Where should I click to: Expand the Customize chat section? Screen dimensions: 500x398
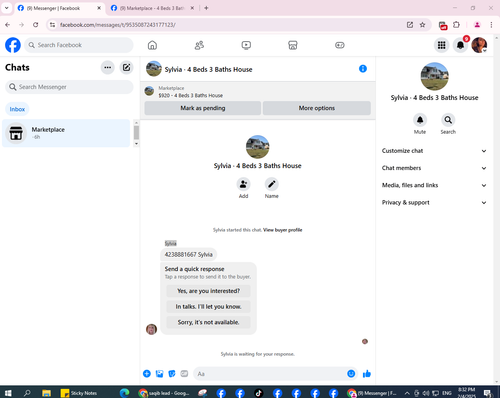[x=434, y=151]
